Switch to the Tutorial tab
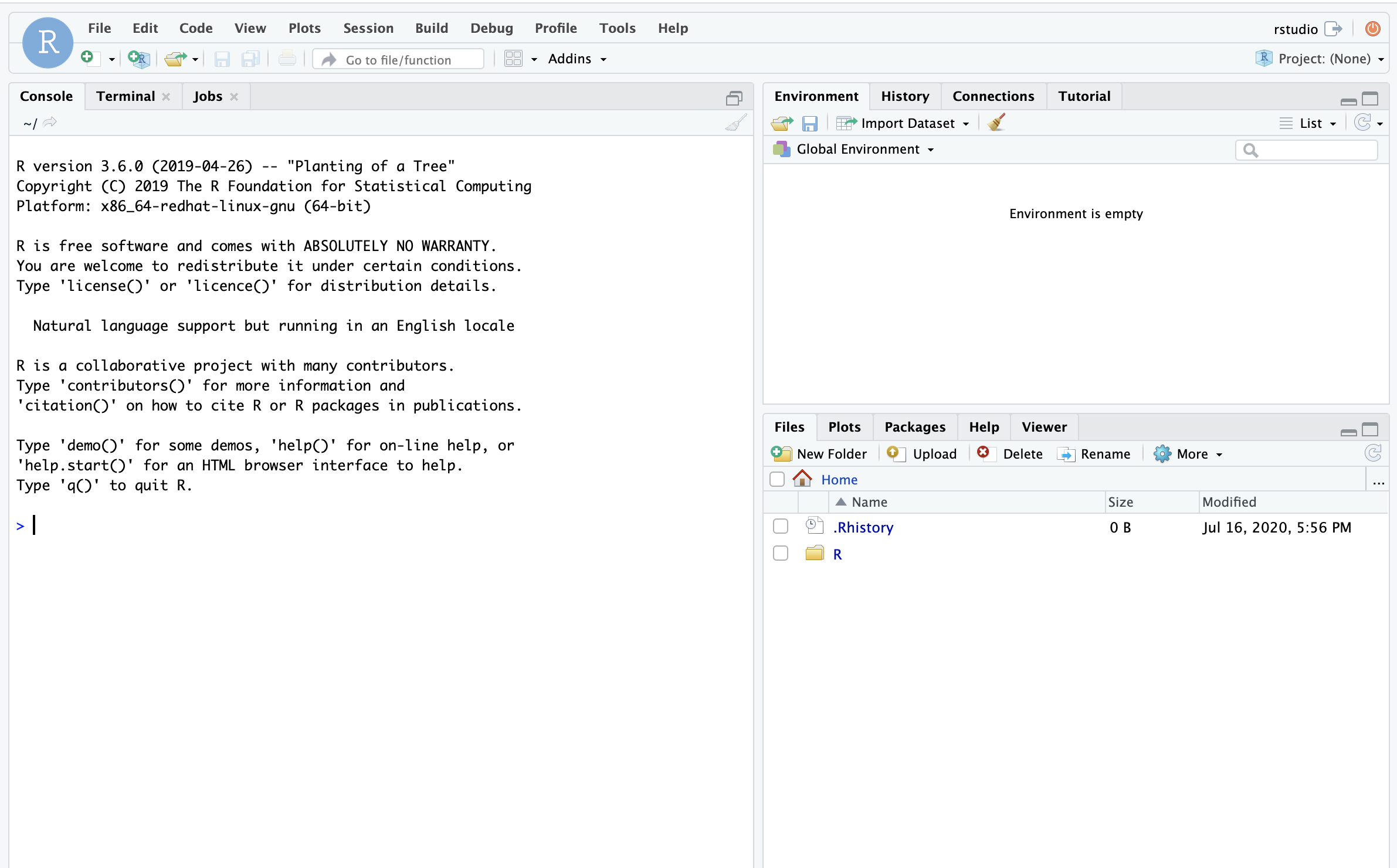1397x868 pixels. click(1084, 96)
